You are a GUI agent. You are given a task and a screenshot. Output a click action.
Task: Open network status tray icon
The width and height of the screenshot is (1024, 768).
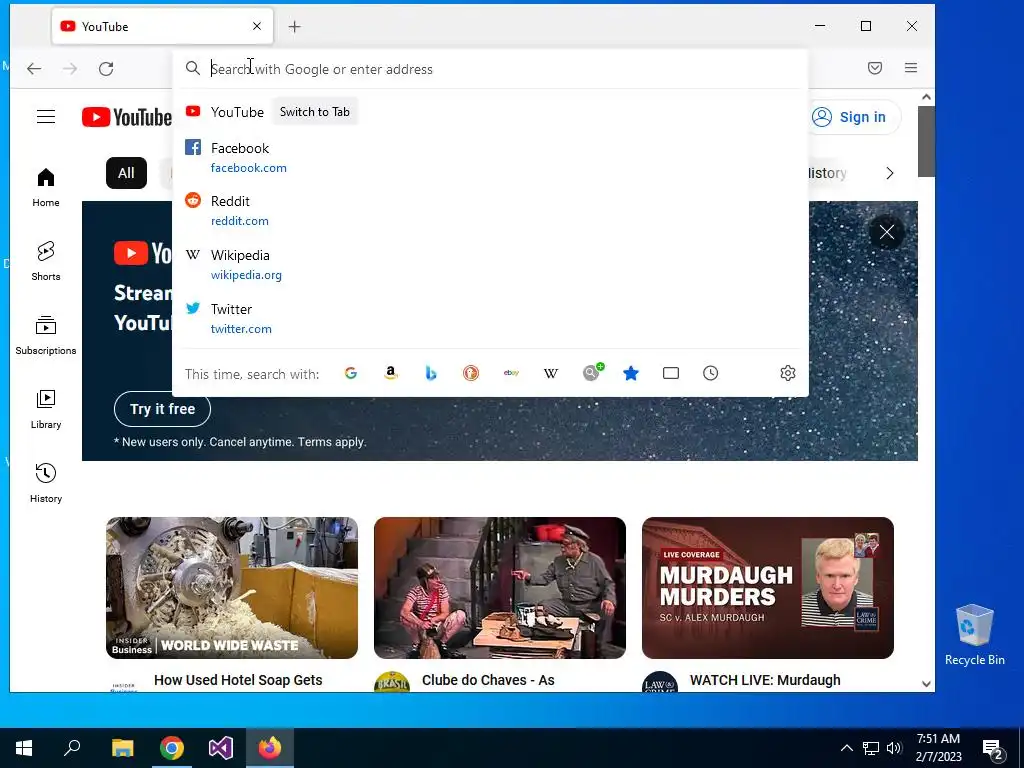pyautogui.click(x=871, y=748)
